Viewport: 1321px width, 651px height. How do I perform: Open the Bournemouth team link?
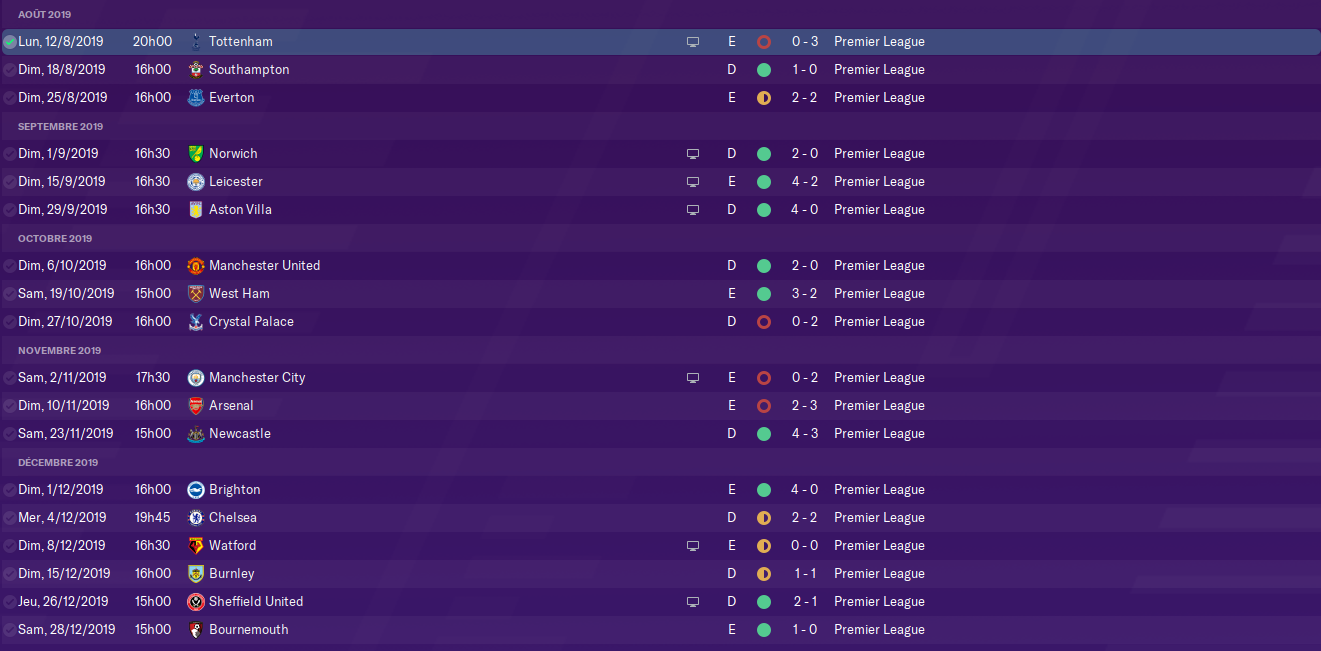coord(249,630)
